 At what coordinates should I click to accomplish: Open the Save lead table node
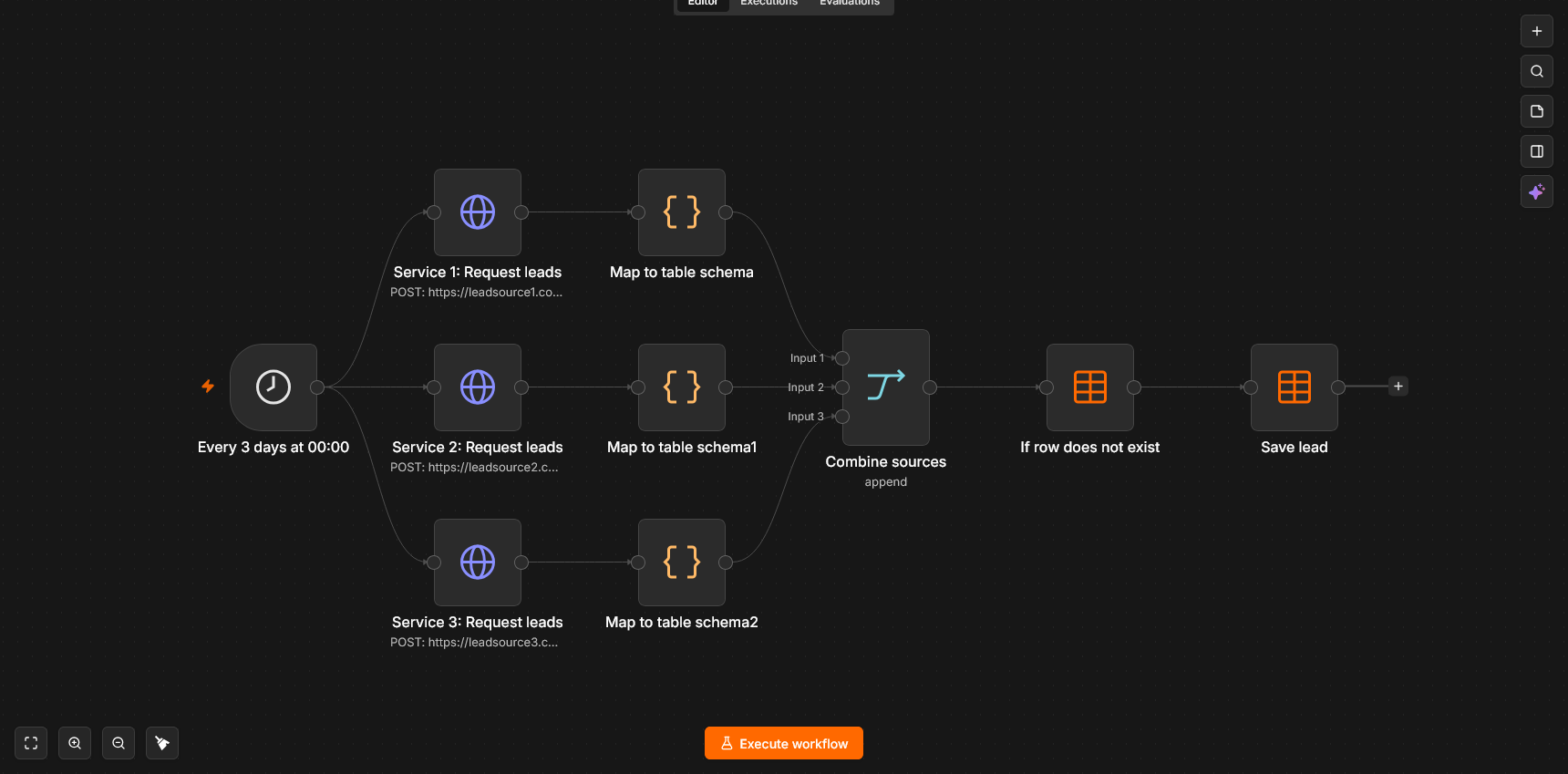click(1295, 387)
